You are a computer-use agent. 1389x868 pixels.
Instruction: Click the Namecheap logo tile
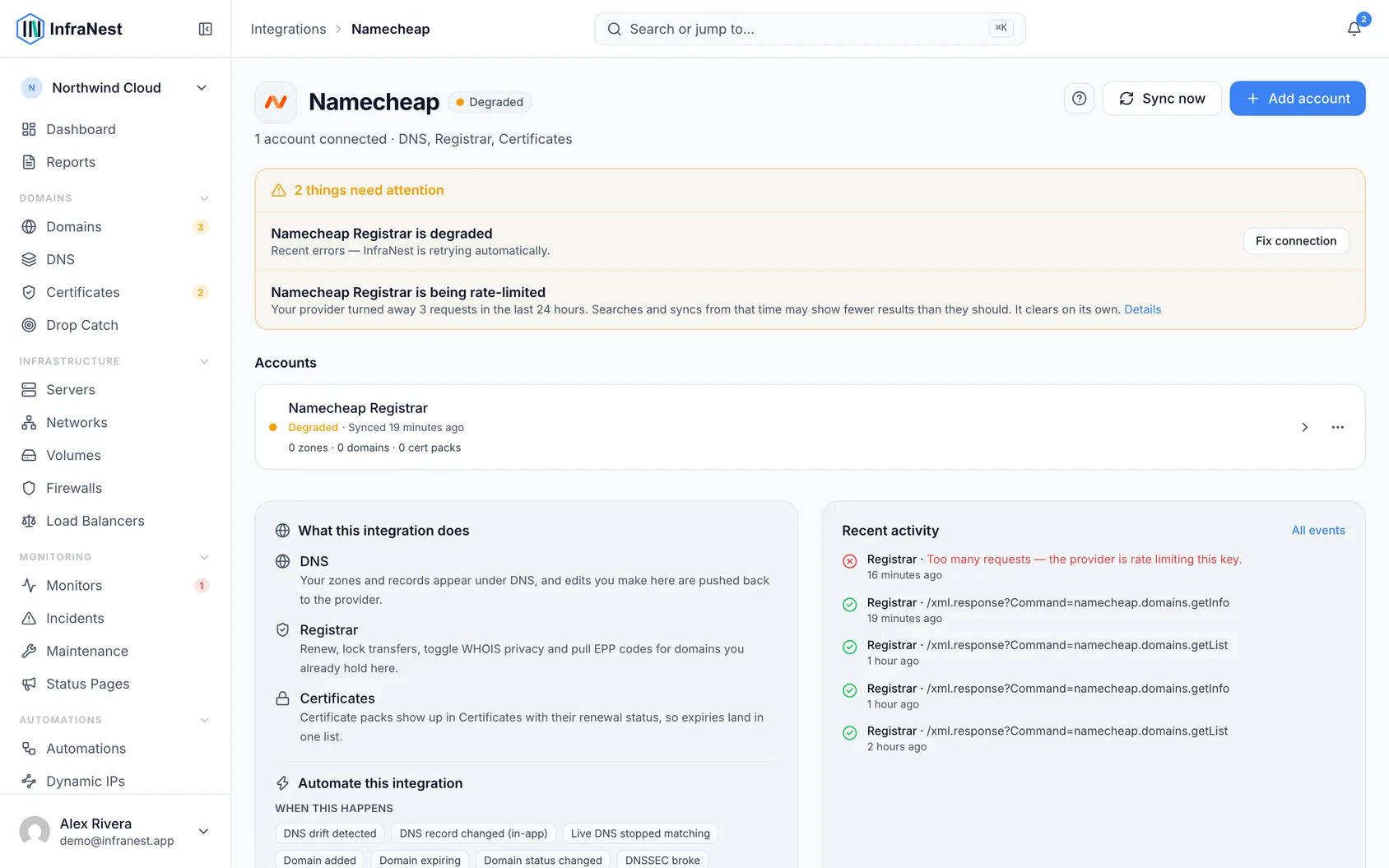point(276,102)
